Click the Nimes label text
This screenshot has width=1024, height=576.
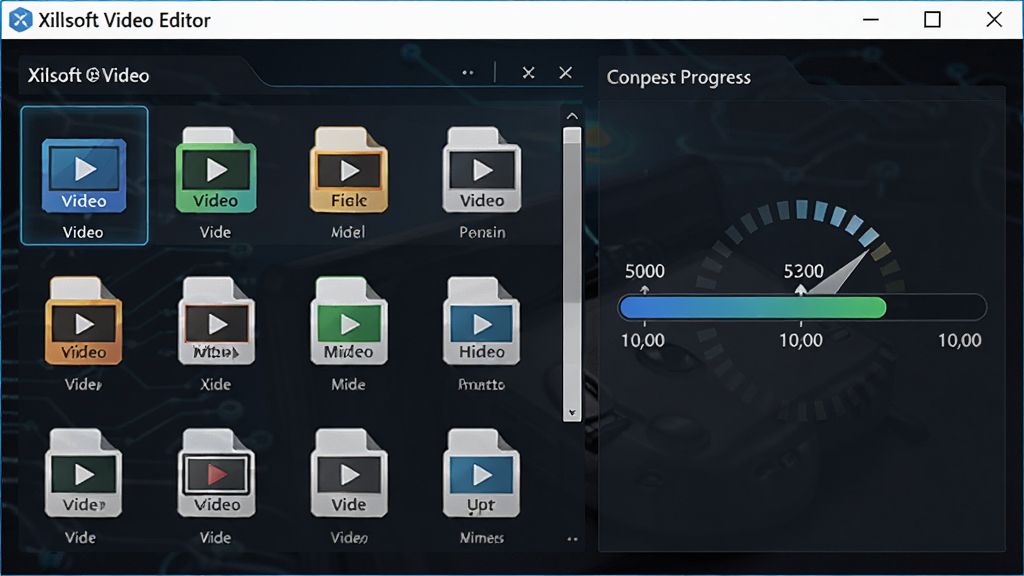[482, 537]
